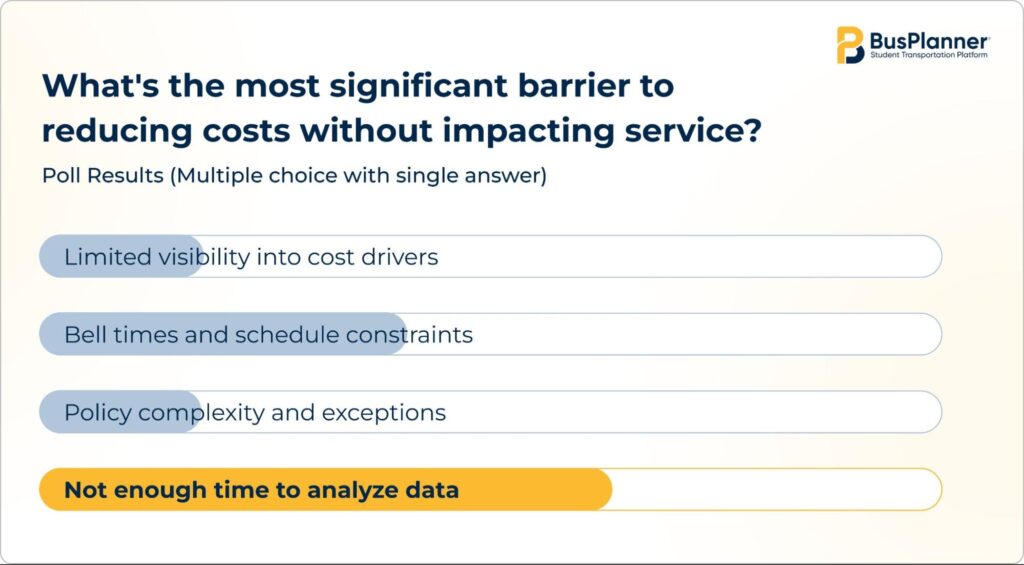Select "Not enough time to analyze data"
Viewport: 1024px width, 565px height.
[x=261, y=490]
